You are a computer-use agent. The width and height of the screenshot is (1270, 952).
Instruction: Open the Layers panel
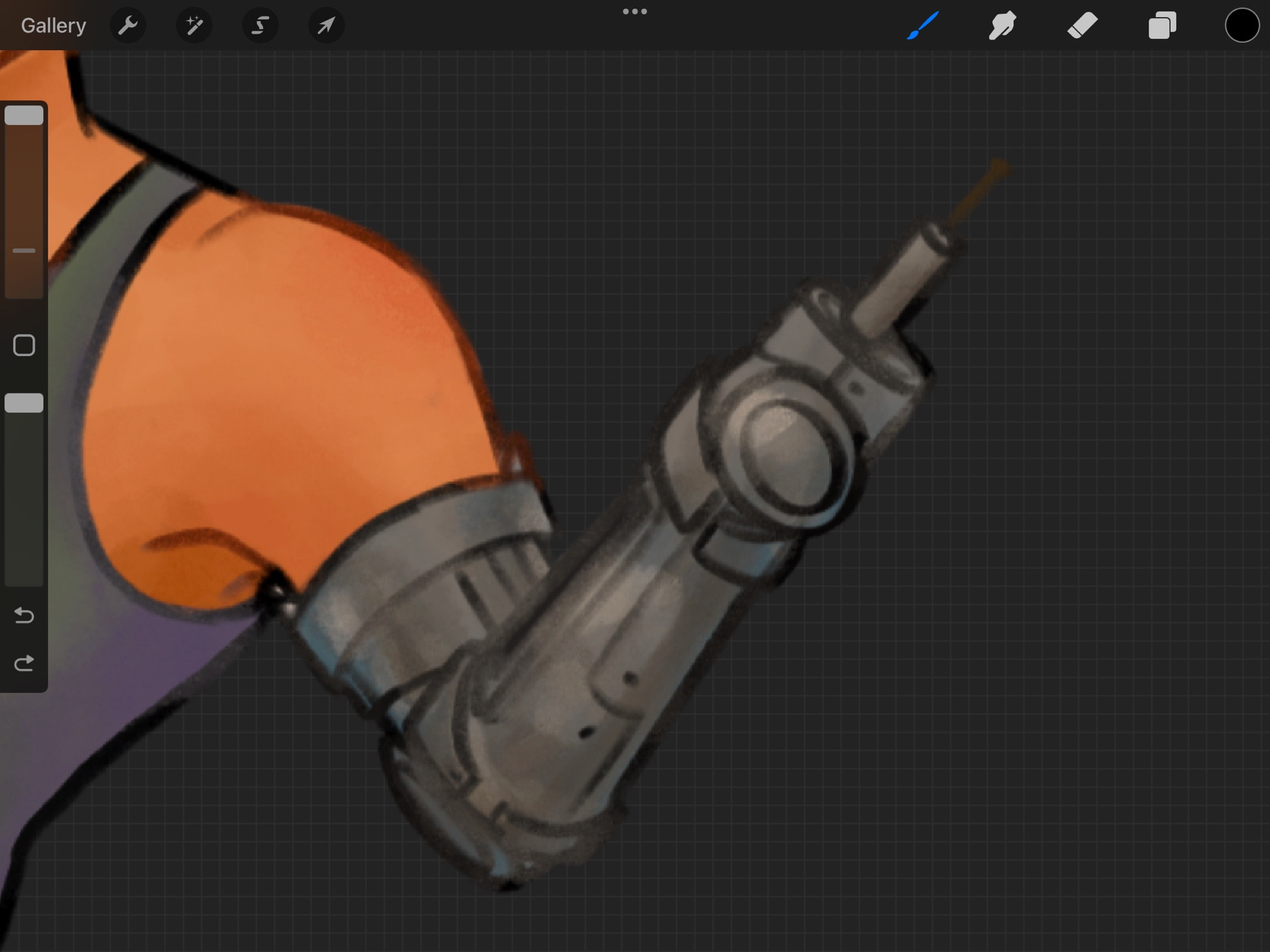point(1162,25)
